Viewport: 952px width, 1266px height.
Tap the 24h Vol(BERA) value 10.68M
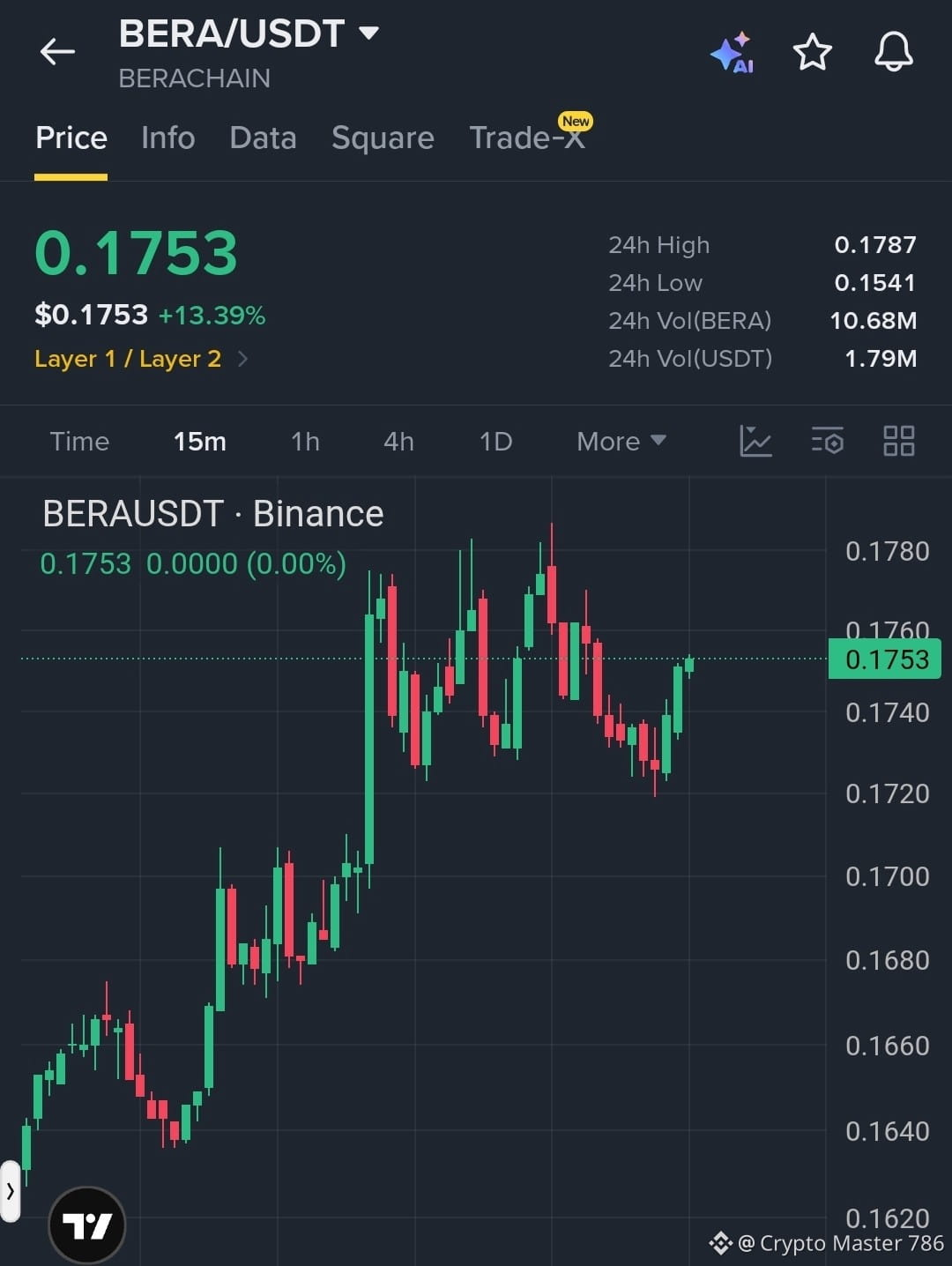pos(873,320)
